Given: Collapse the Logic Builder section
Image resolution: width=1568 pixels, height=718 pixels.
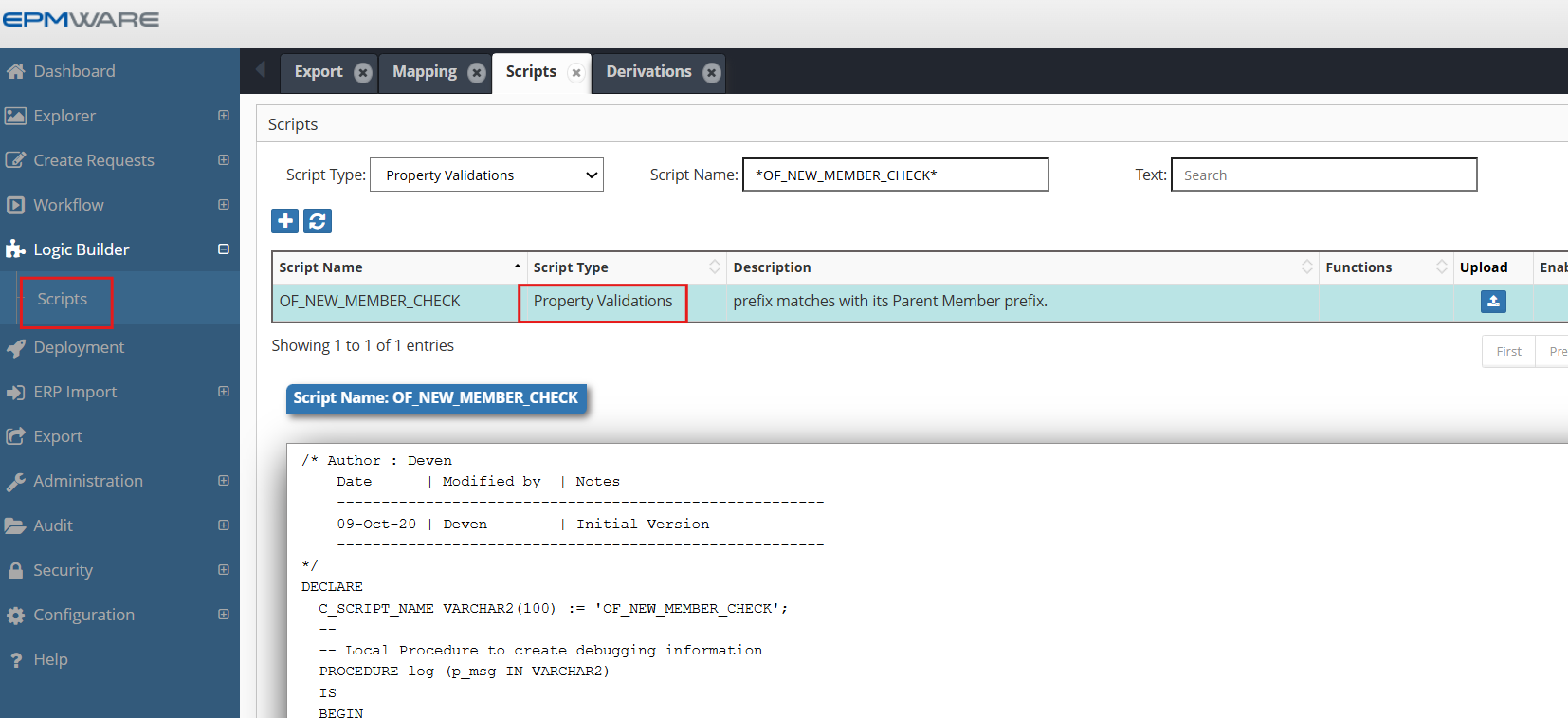Looking at the screenshot, I should pyautogui.click(x=224, y=249).
